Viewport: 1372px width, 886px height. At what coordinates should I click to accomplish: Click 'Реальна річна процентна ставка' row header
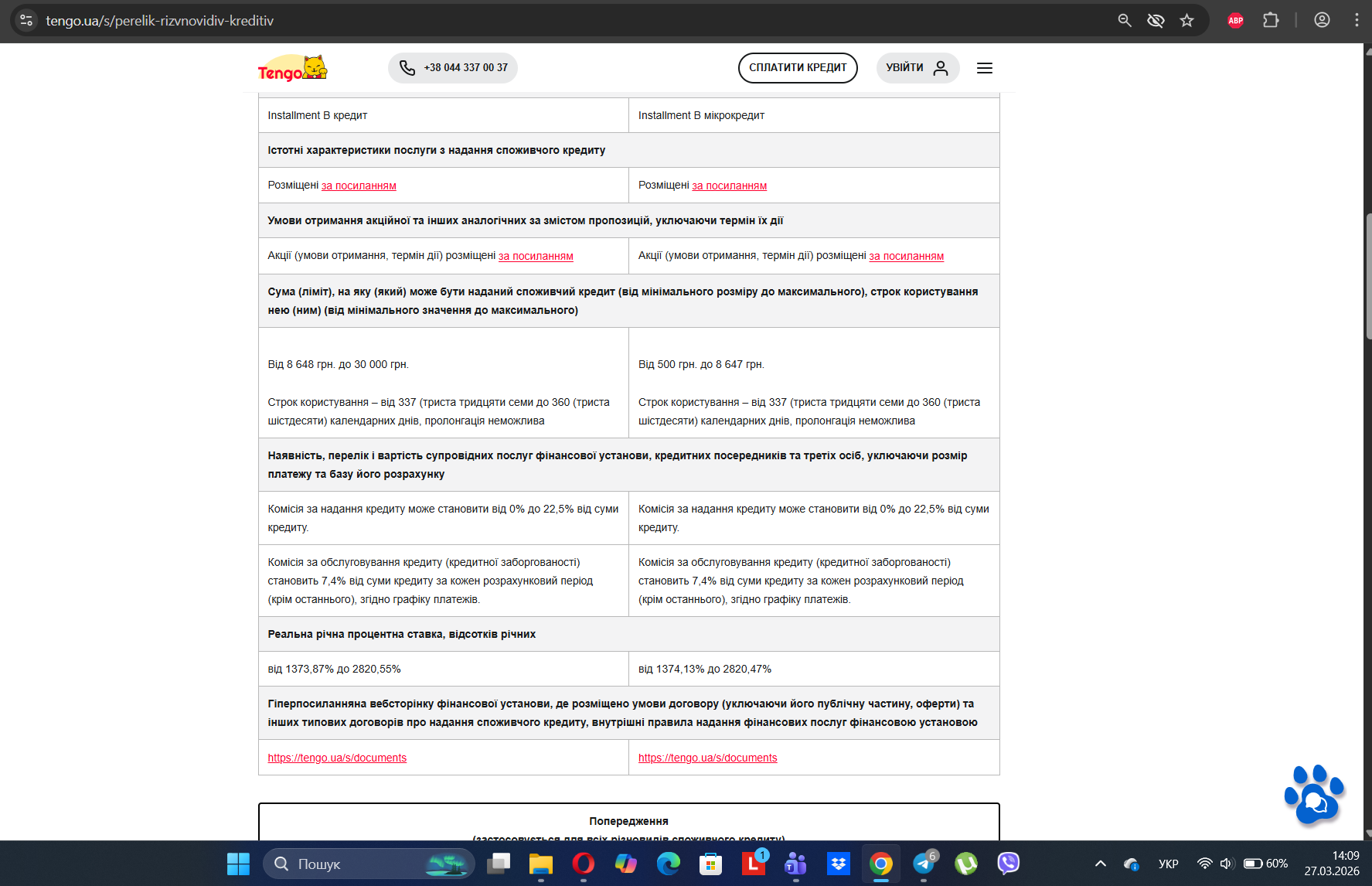(629, 634)
